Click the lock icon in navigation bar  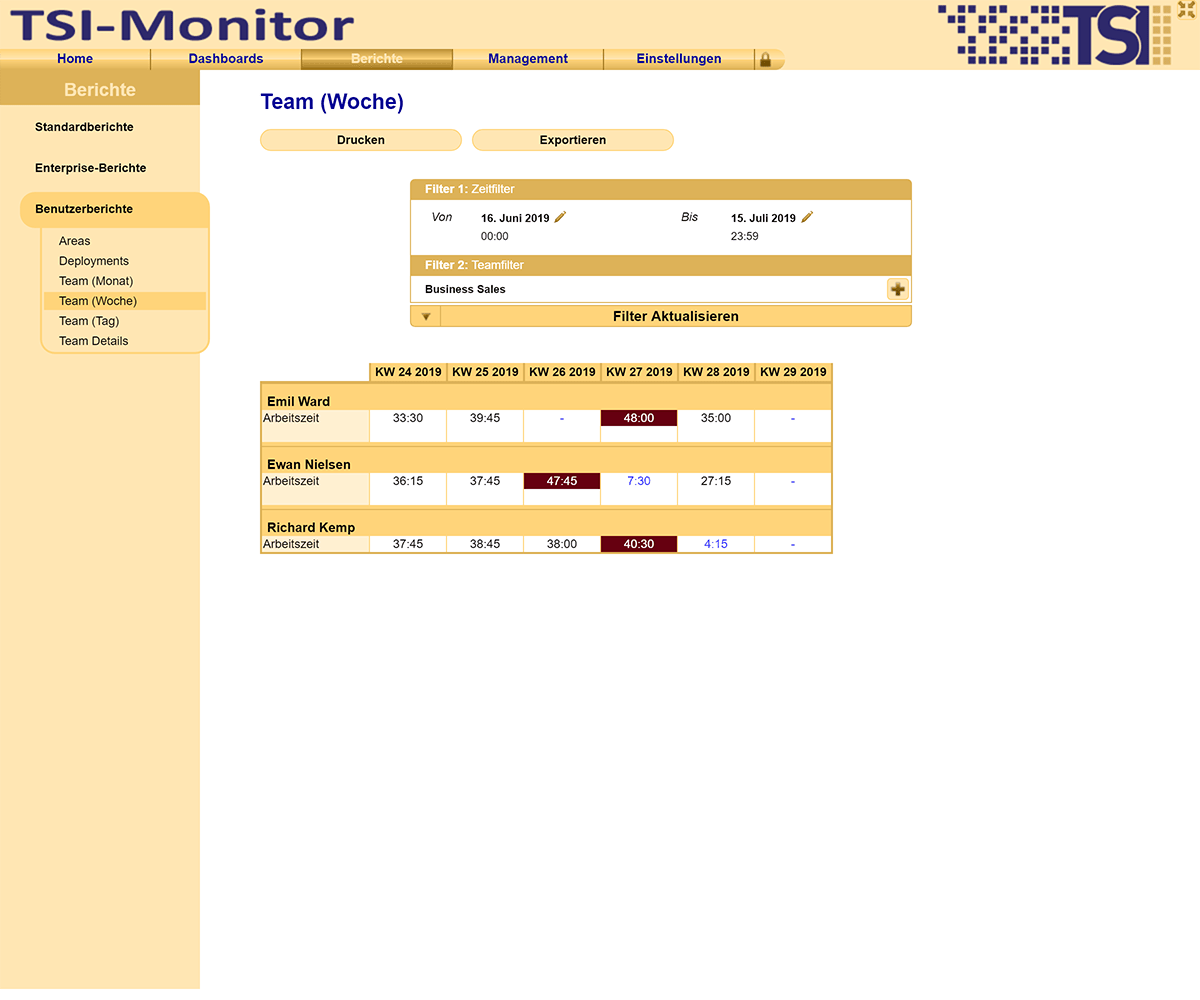click(765, 60)
